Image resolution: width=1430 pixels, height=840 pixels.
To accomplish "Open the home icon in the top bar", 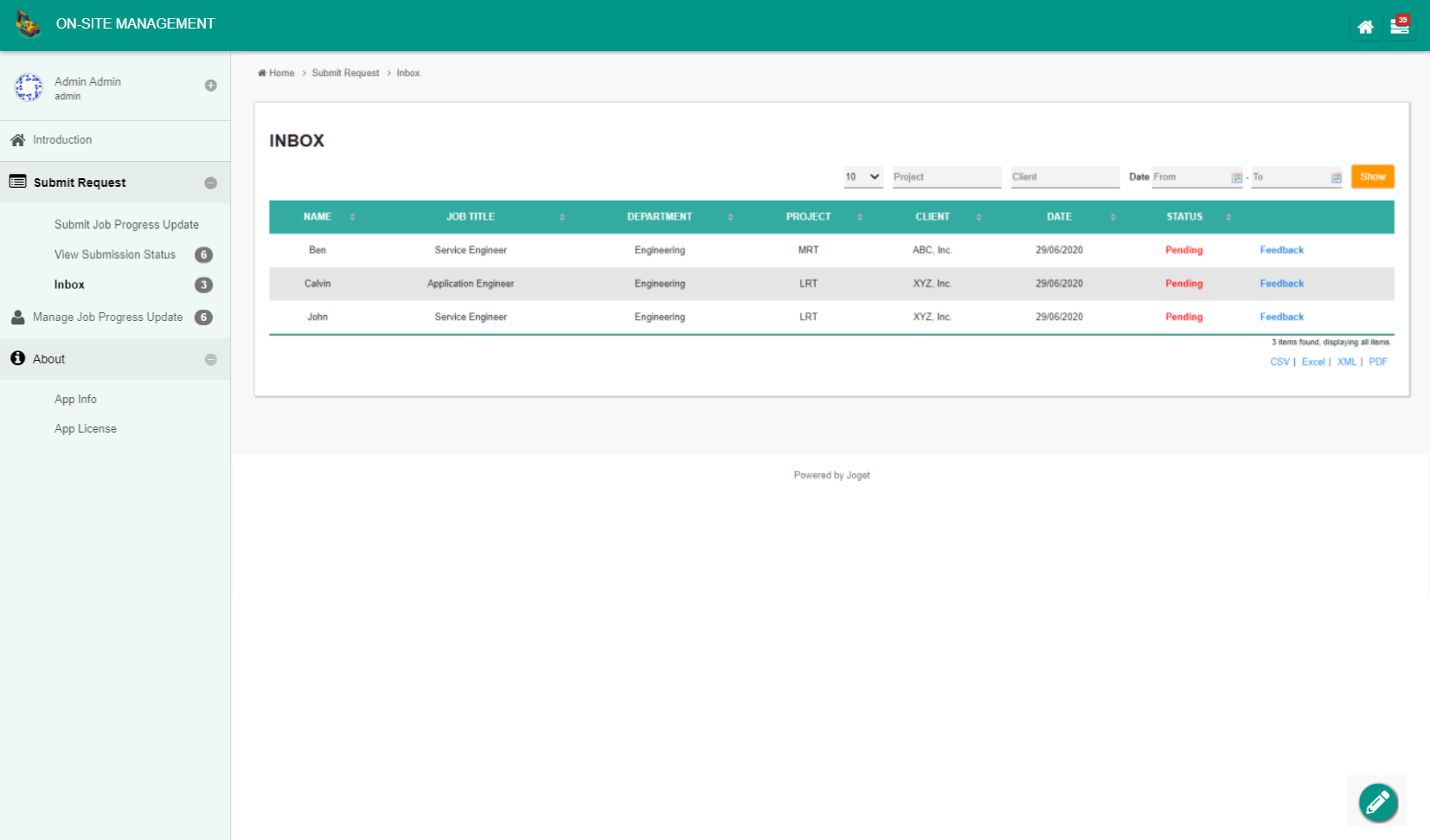I will click(1365, 27).
